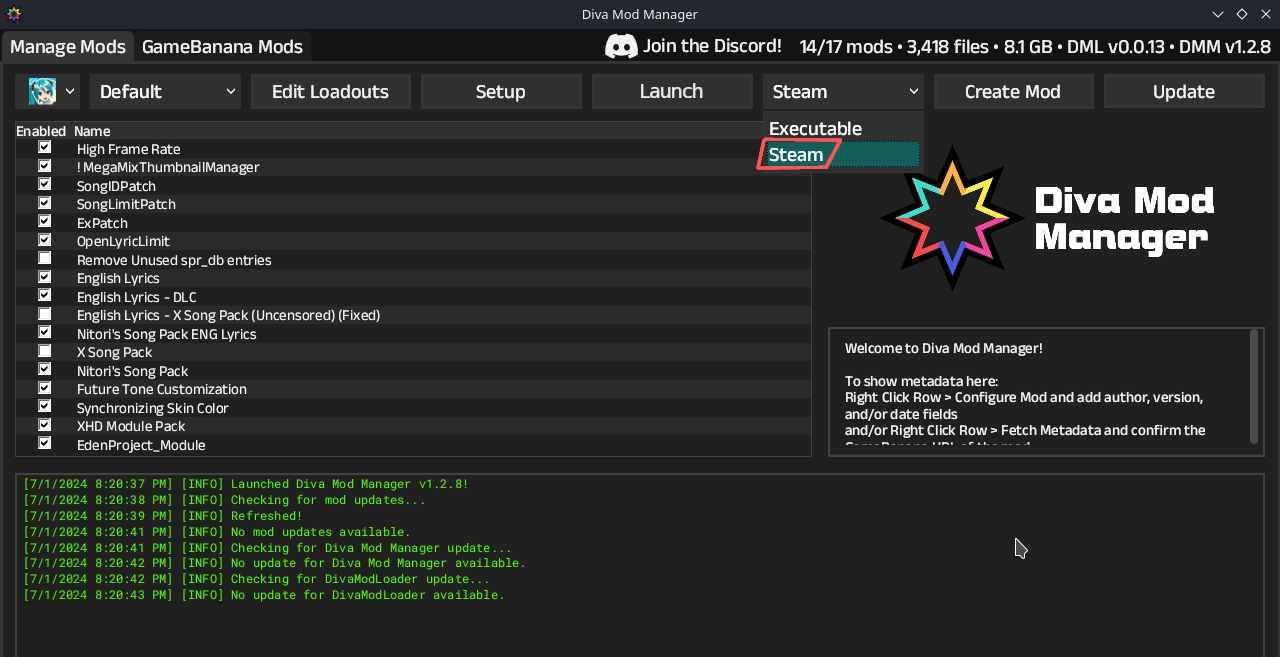
Task: Click the 'No mod updates available.' log line
Action: 217,532
